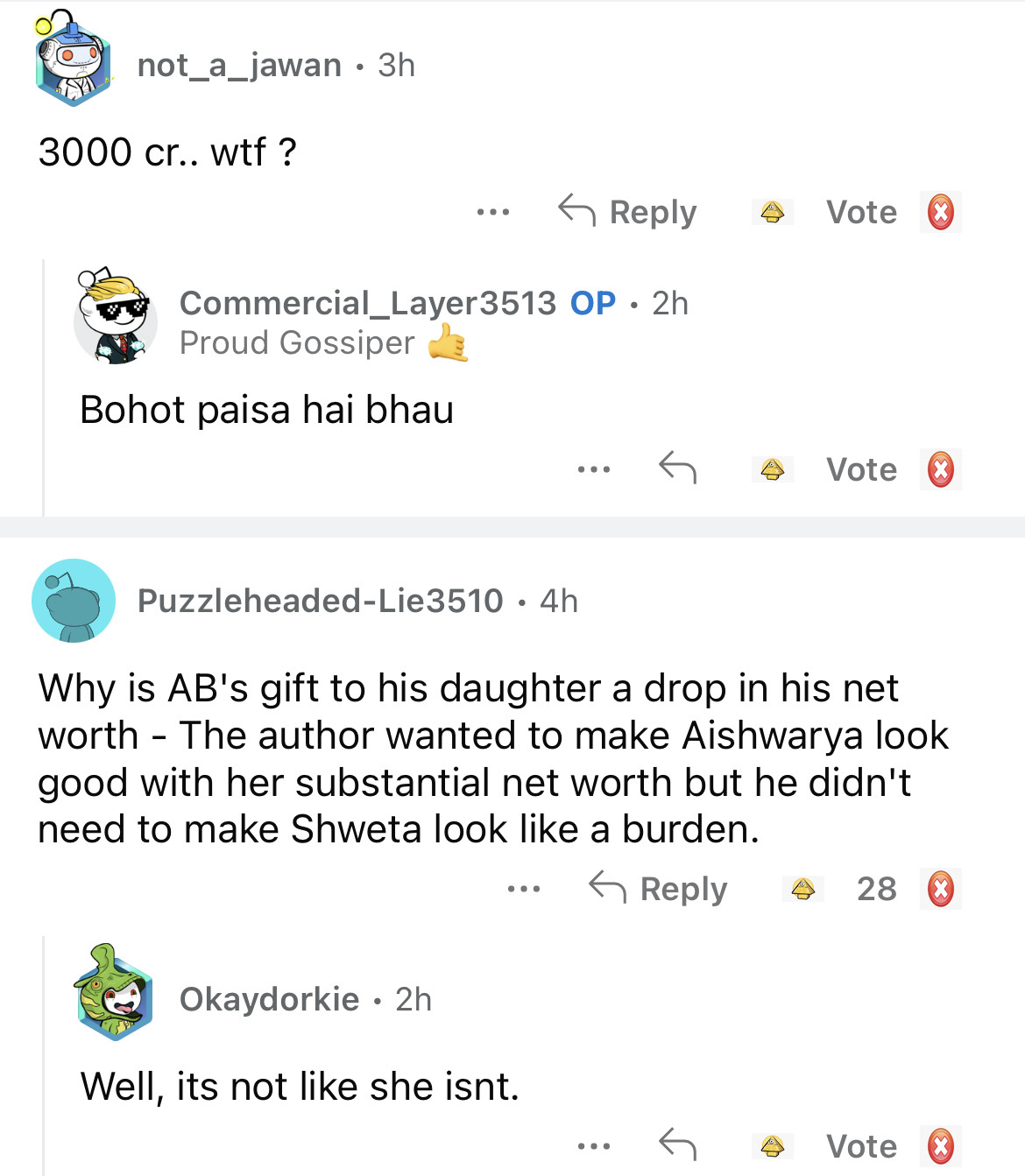View Puzzleheaded-Lie3510's avatar
Screen dimensions: 1025x1176
click(74, 601)
